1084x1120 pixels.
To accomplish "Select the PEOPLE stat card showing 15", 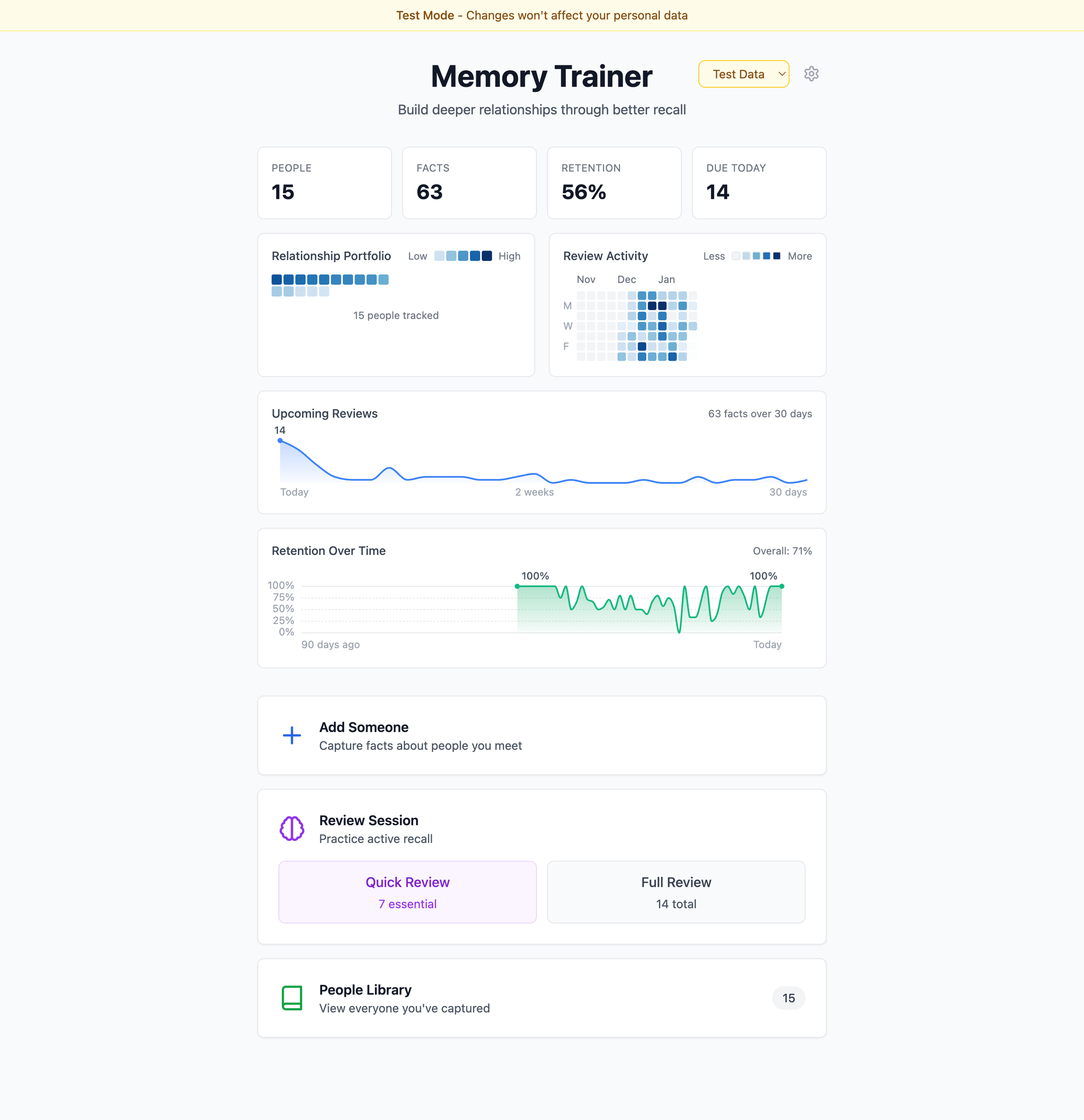I will (324, 183).
